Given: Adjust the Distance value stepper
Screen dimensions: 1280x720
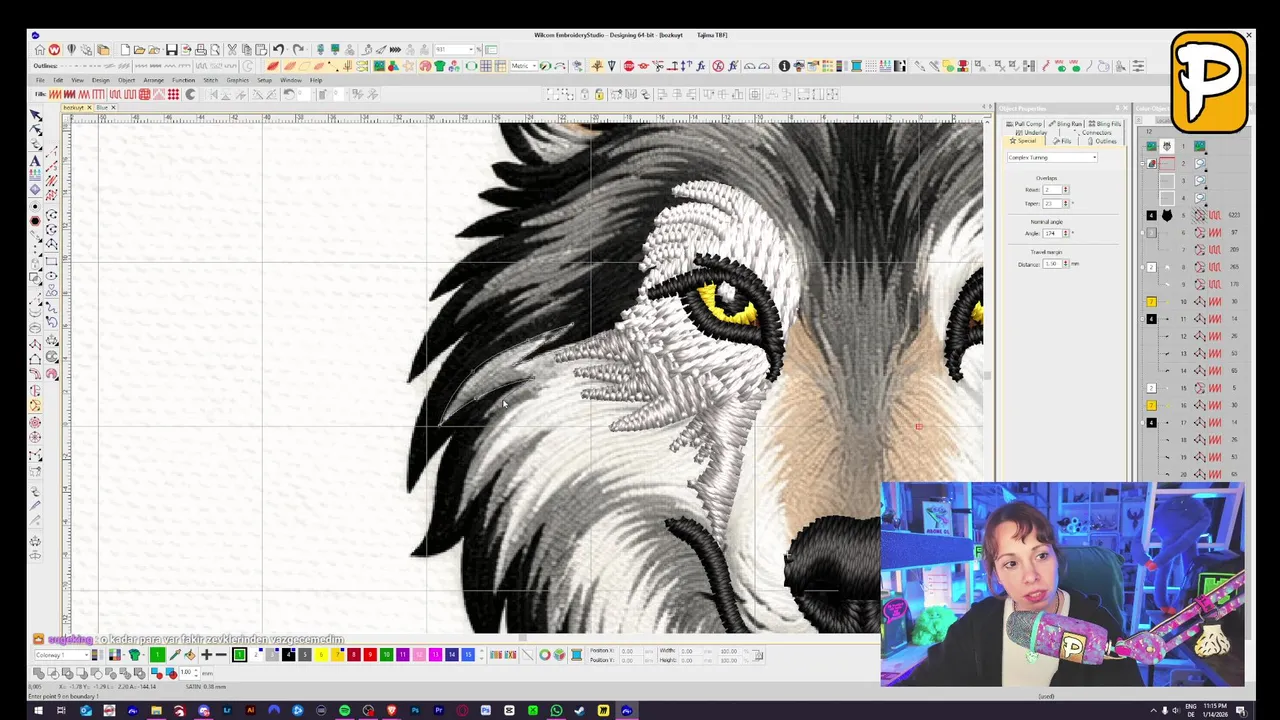Looking at the screenshot, I should coord(1065,264).
